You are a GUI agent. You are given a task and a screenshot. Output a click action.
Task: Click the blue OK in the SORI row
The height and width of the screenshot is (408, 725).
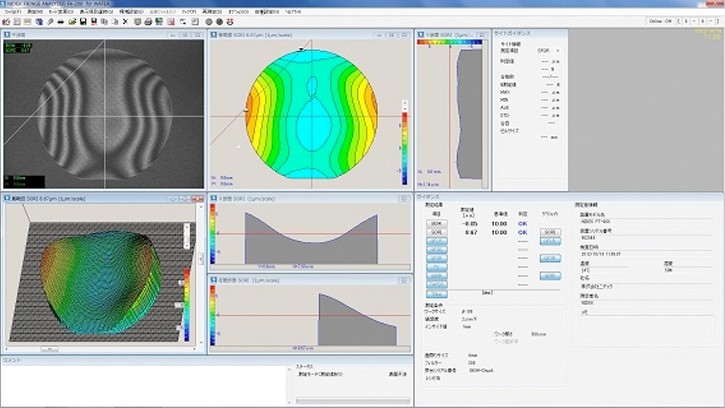pyautogui.click(x=522, y=232)
